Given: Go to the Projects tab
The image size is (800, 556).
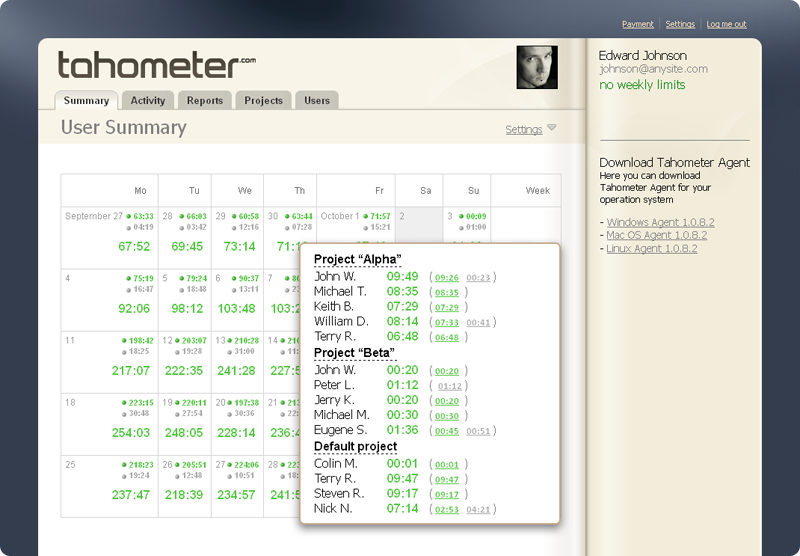Looking at the screenshot, I should (264, 100).
